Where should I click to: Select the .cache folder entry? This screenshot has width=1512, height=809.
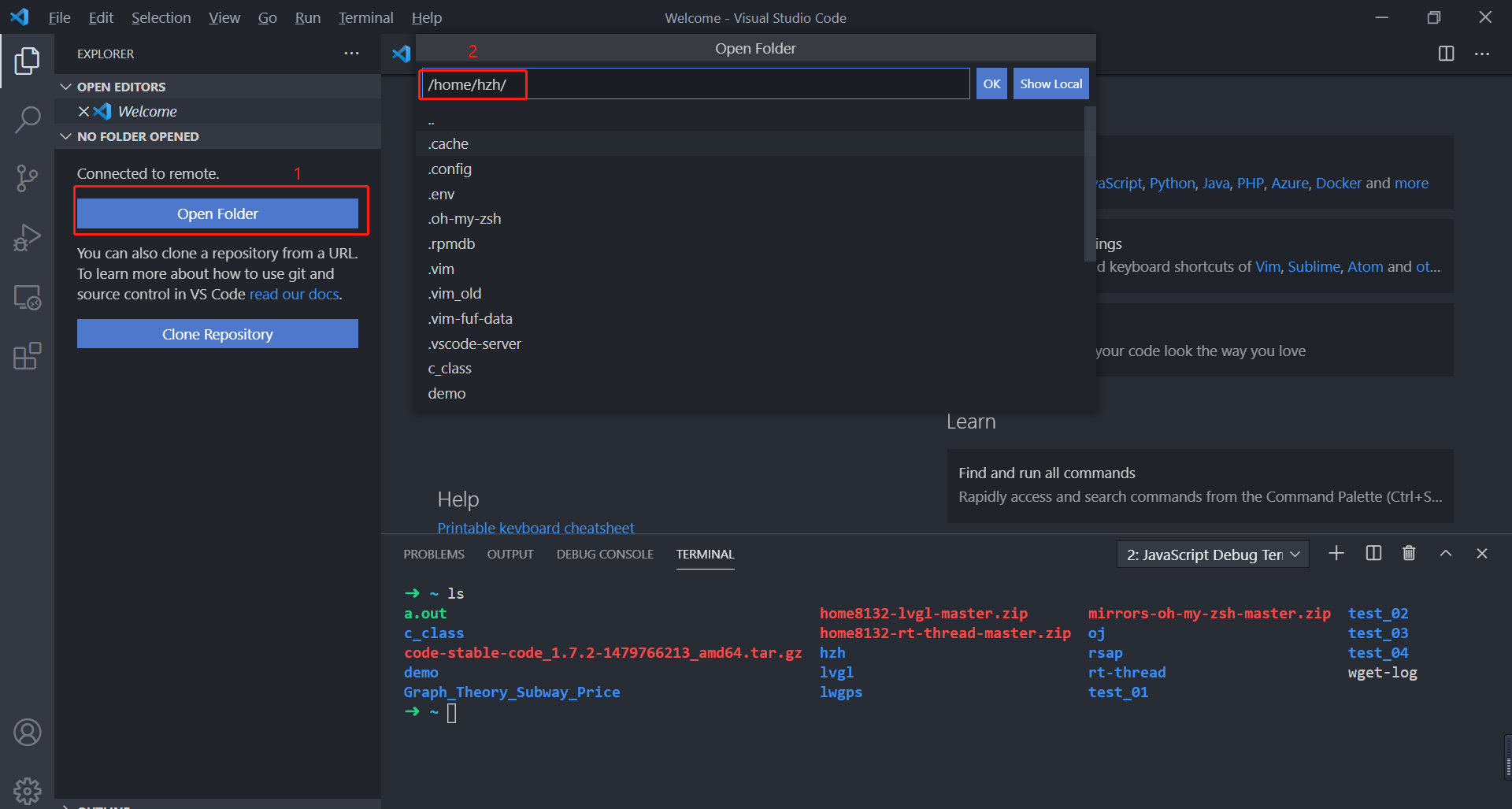pos(750,143)
